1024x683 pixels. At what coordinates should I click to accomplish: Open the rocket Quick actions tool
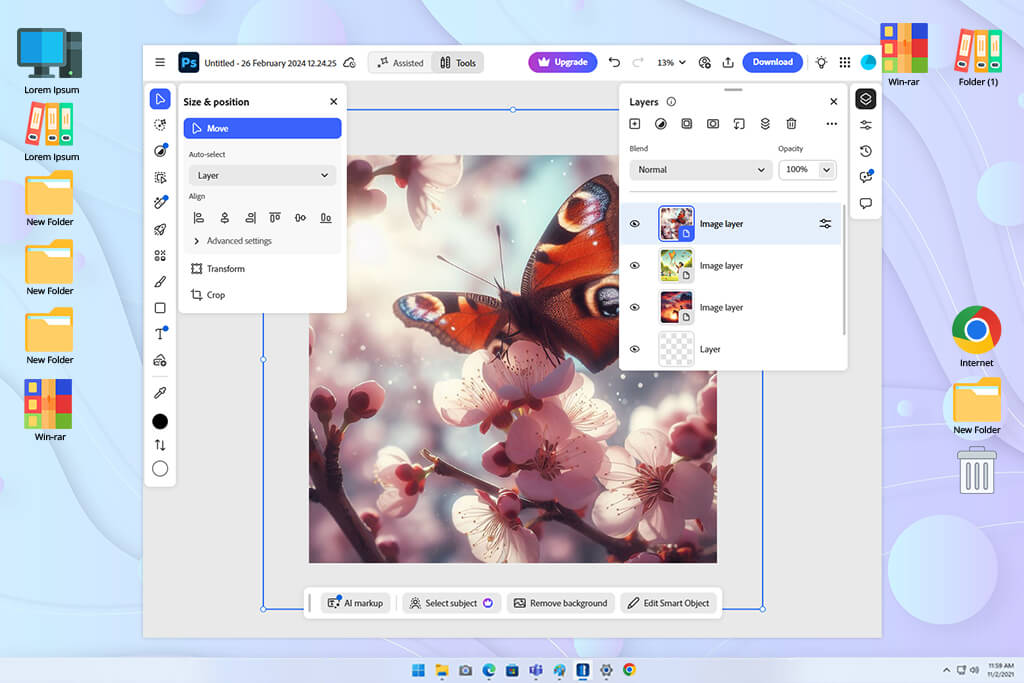point(160,229)
